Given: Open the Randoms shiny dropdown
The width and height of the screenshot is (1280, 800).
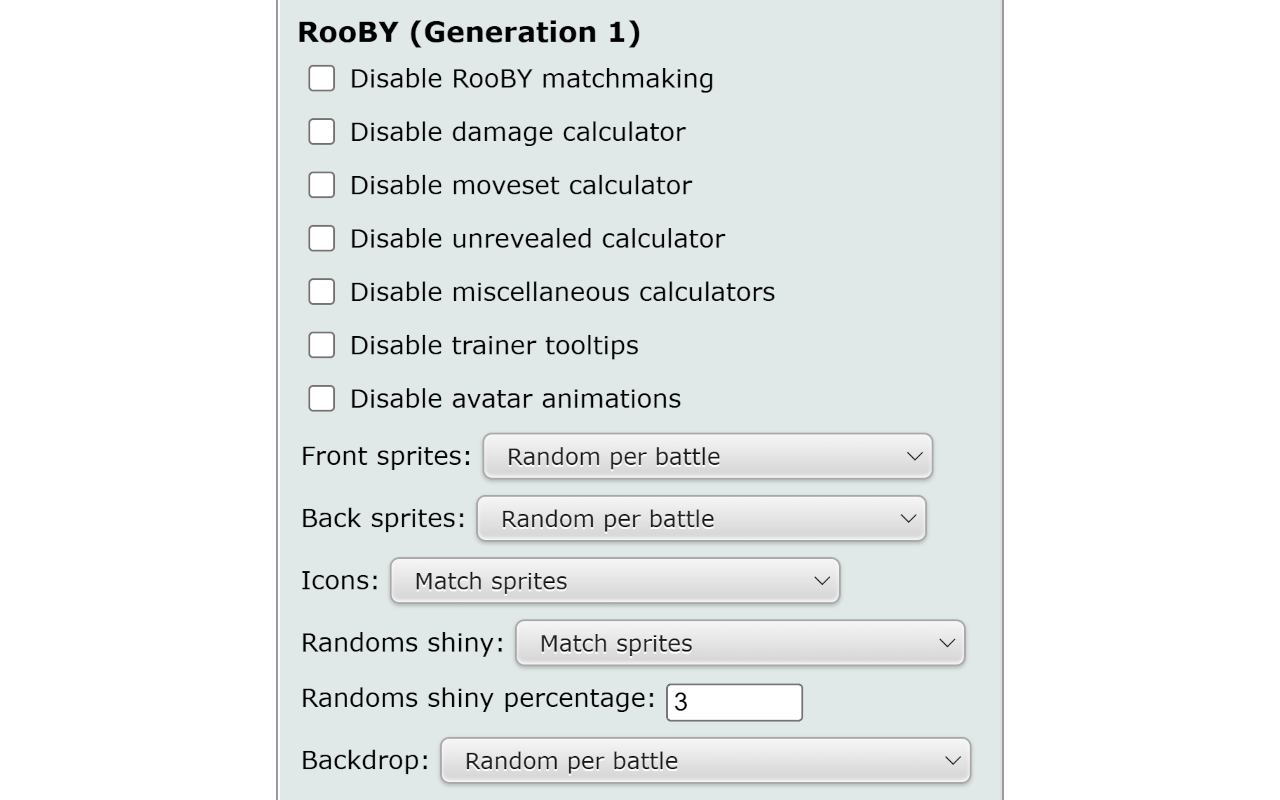Looking at the screenshot, I should point(739,644).
